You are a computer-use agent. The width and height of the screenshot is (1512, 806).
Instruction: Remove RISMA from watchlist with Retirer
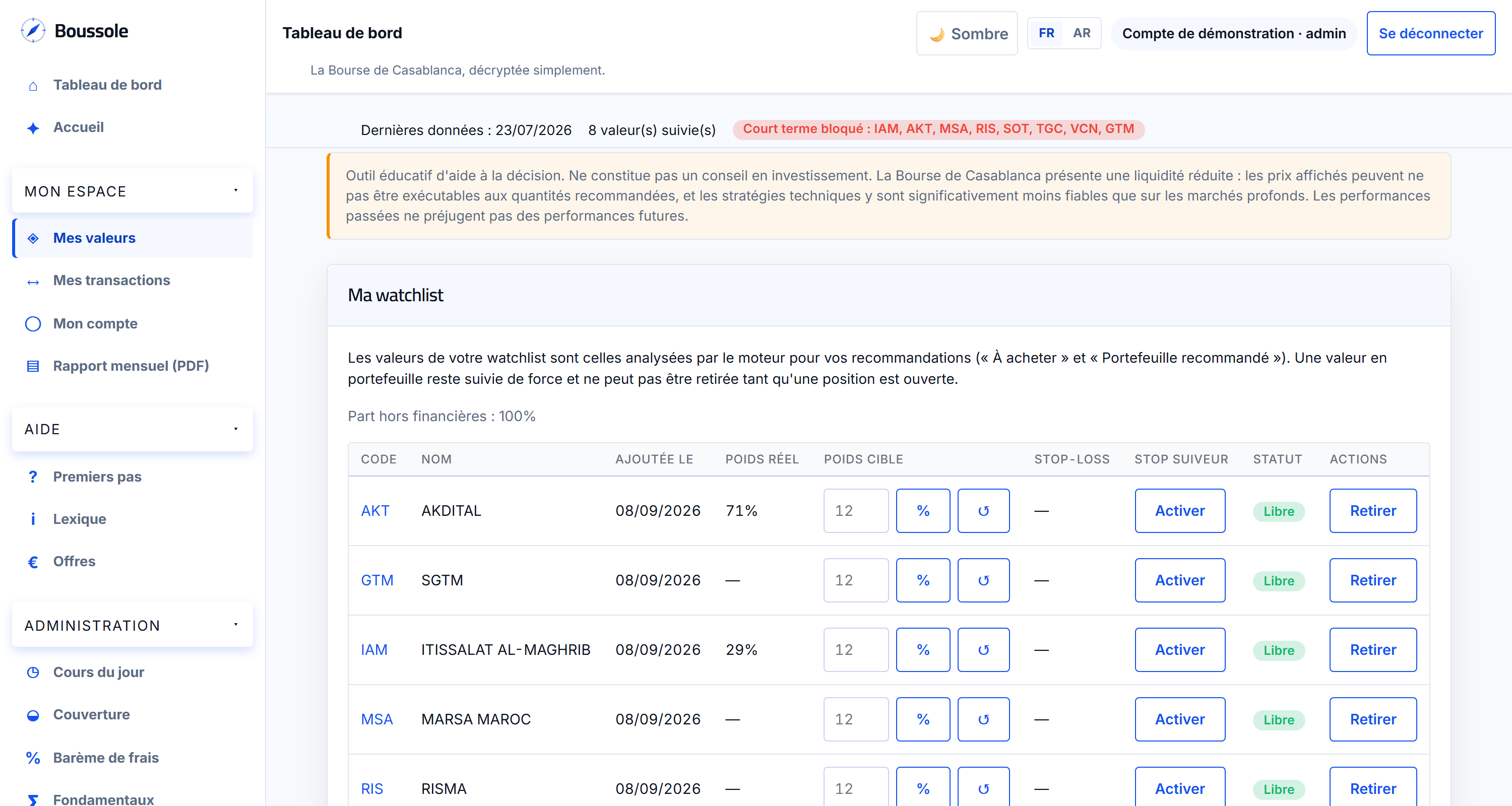pos(1373,787)
